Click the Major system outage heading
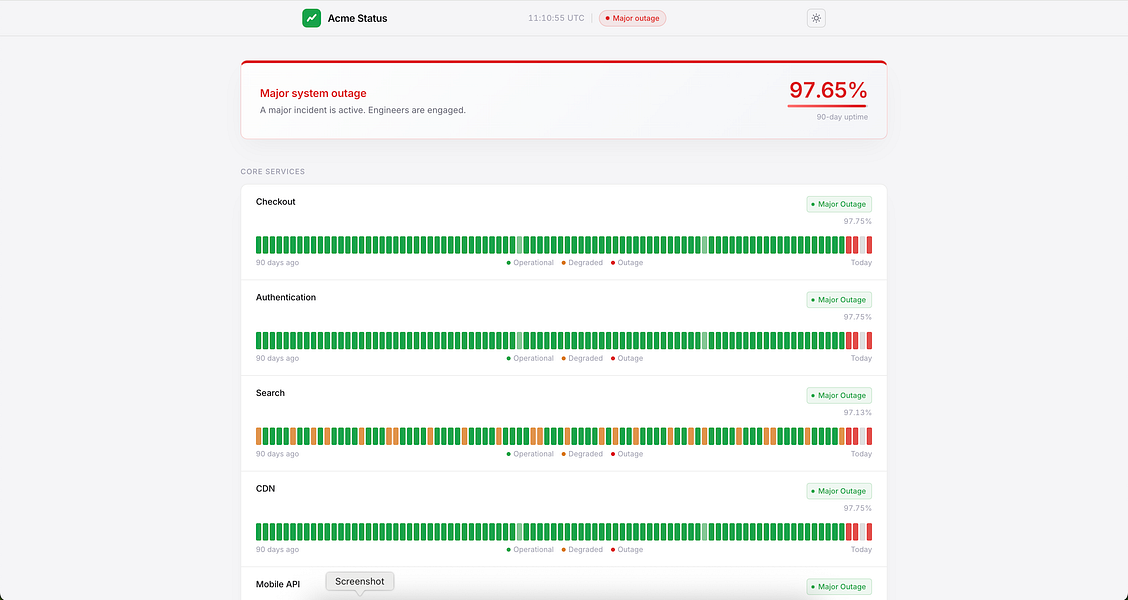1128x600 pixels. [313, 94]
